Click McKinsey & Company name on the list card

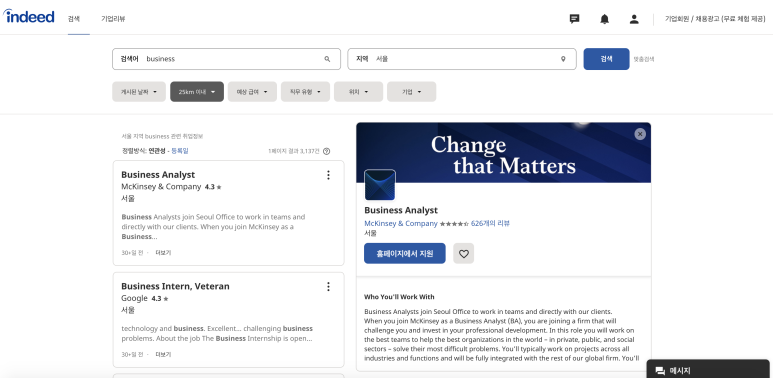161,187
